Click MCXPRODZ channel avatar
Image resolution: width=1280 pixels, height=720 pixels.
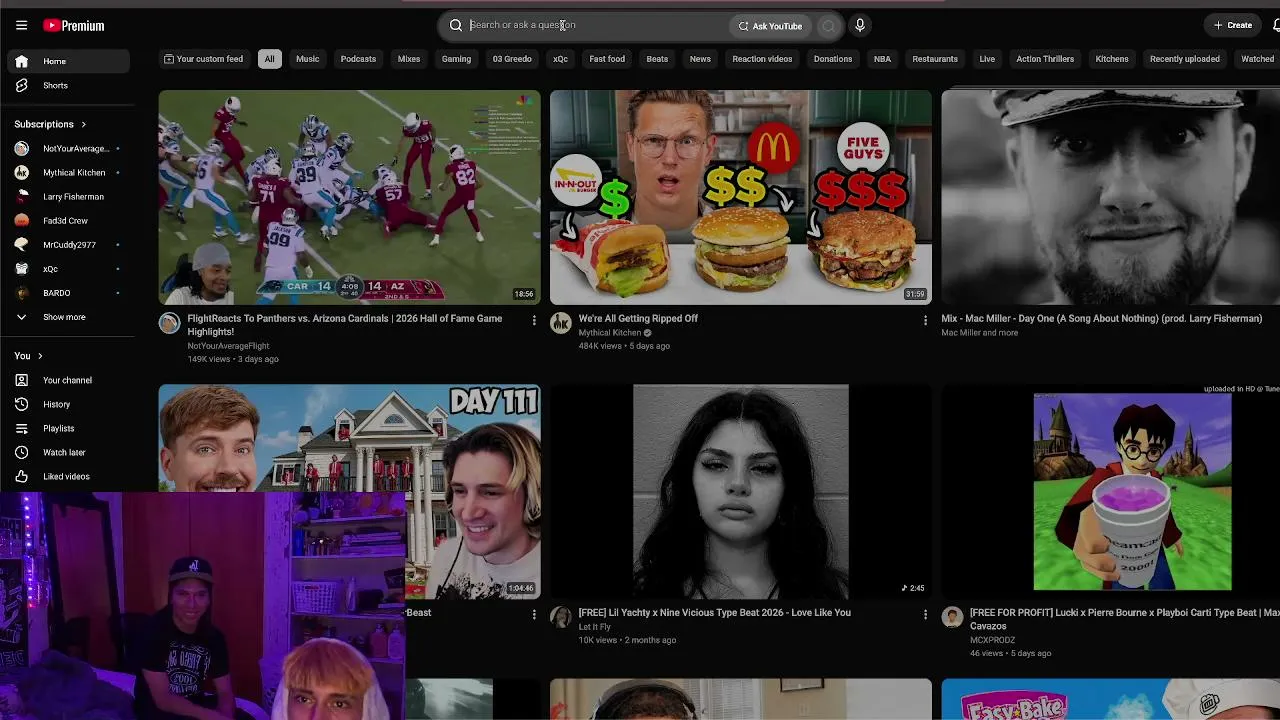952,617
